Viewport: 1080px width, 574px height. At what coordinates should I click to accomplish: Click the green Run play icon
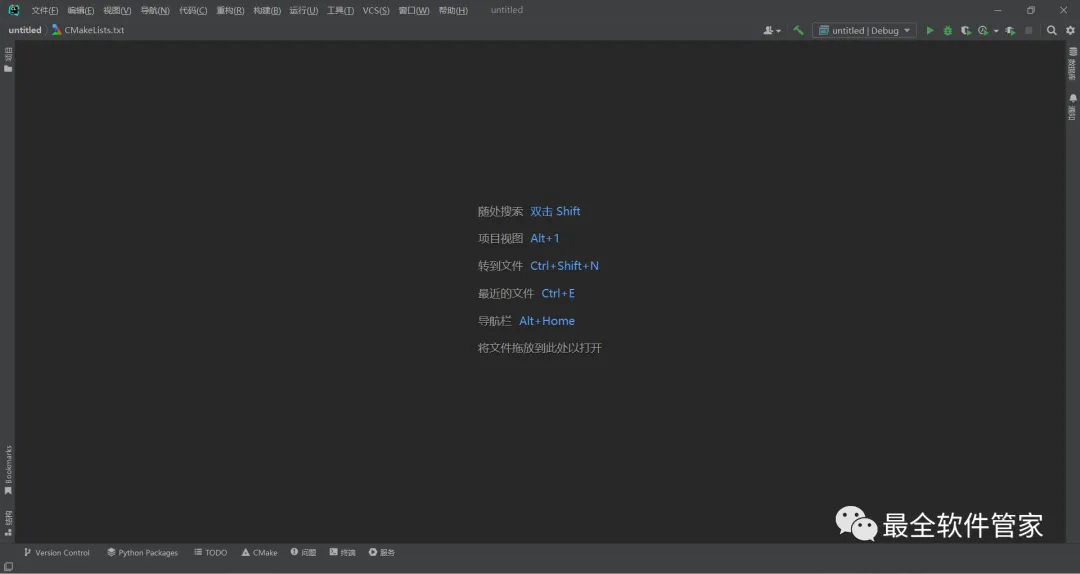[x=930, y=30]
